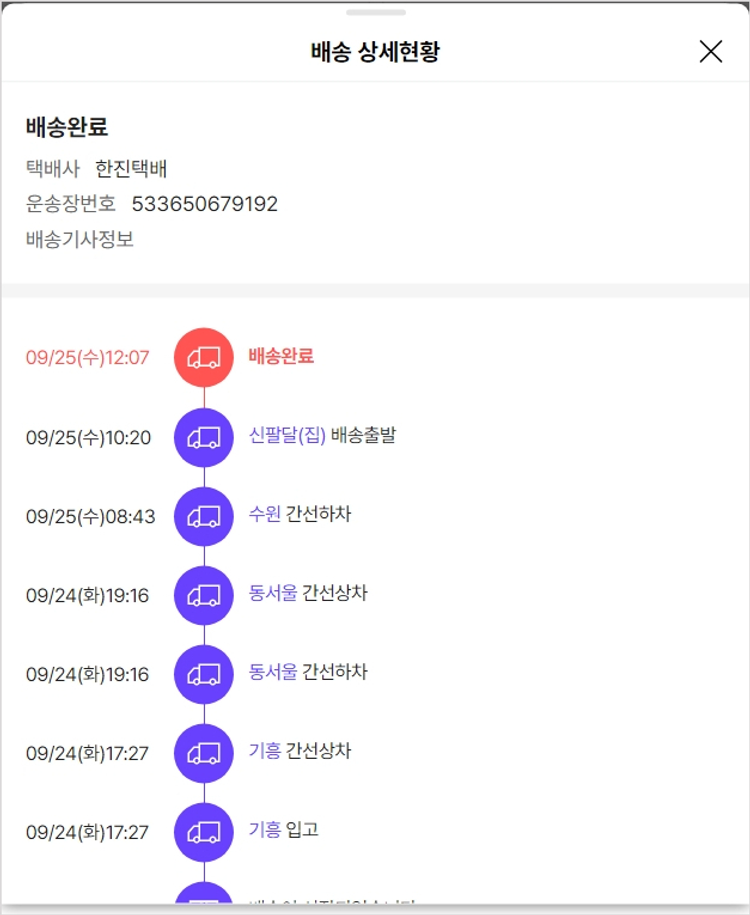Click the 동서울 간선상차 truck icon

pyautogui.click(x=204, y=595)
